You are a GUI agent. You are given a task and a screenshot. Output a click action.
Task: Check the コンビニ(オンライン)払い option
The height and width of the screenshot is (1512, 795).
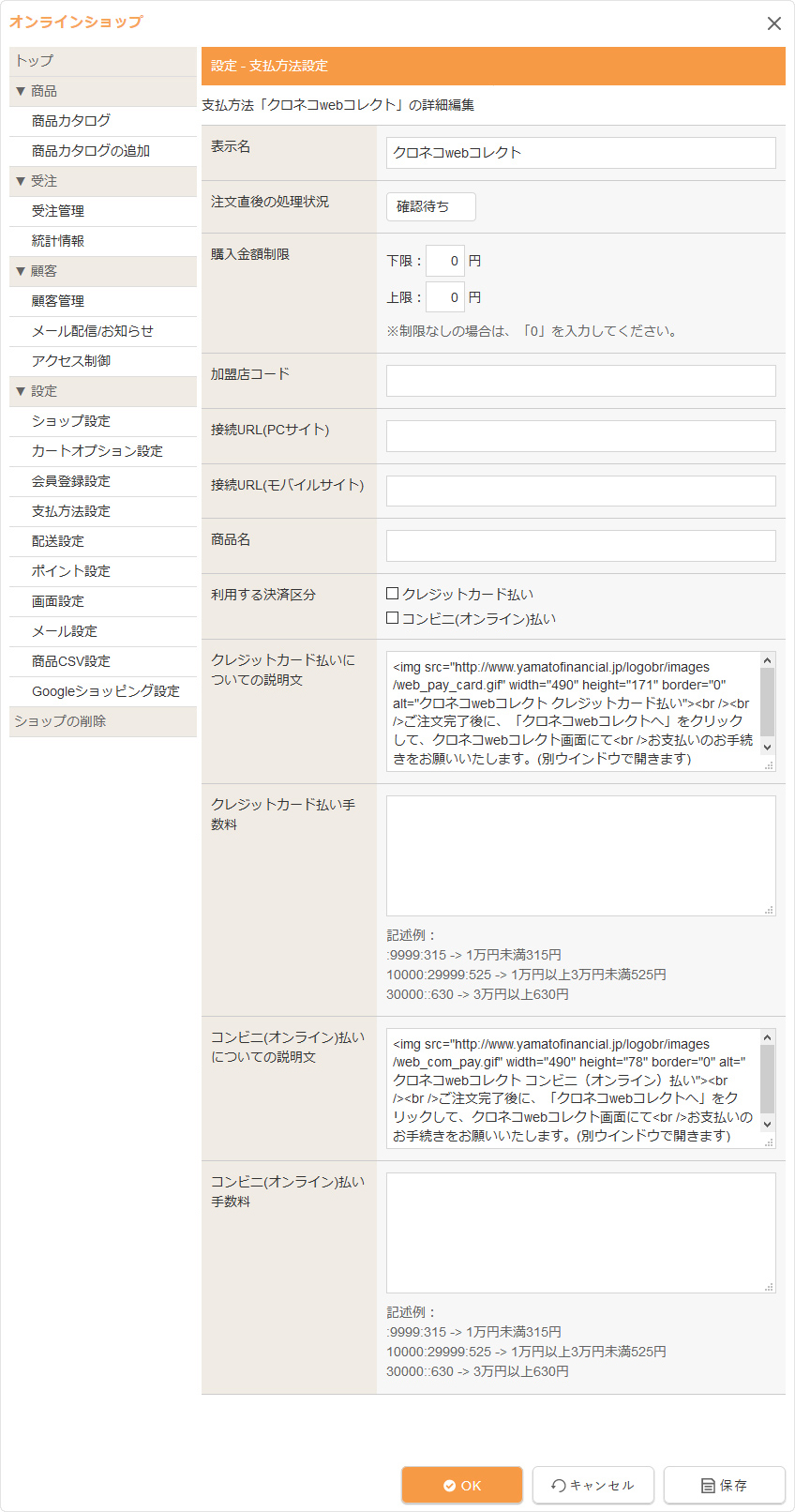(393, 618)
